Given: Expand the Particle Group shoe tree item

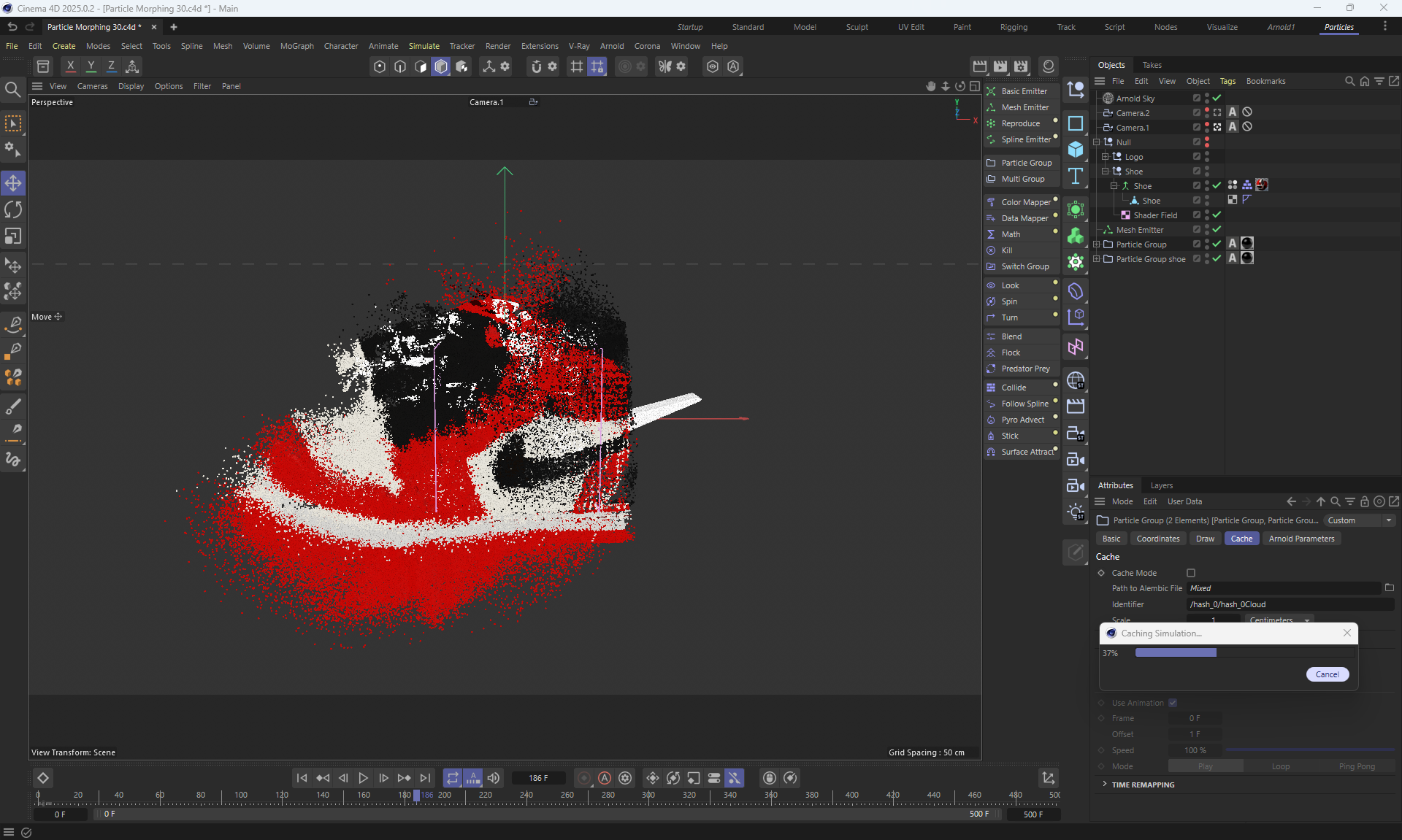Looking at the screenshot, I should tap(1097, 259).
